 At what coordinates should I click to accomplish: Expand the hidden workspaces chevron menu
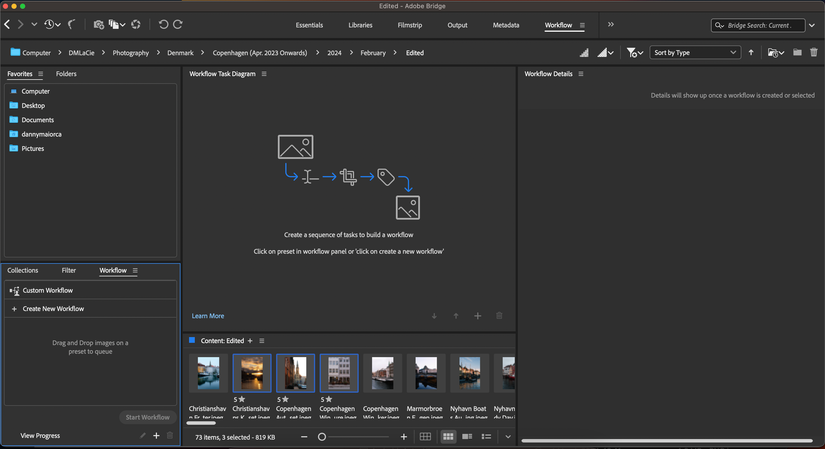pyautogui.click(x=611, y=25)
